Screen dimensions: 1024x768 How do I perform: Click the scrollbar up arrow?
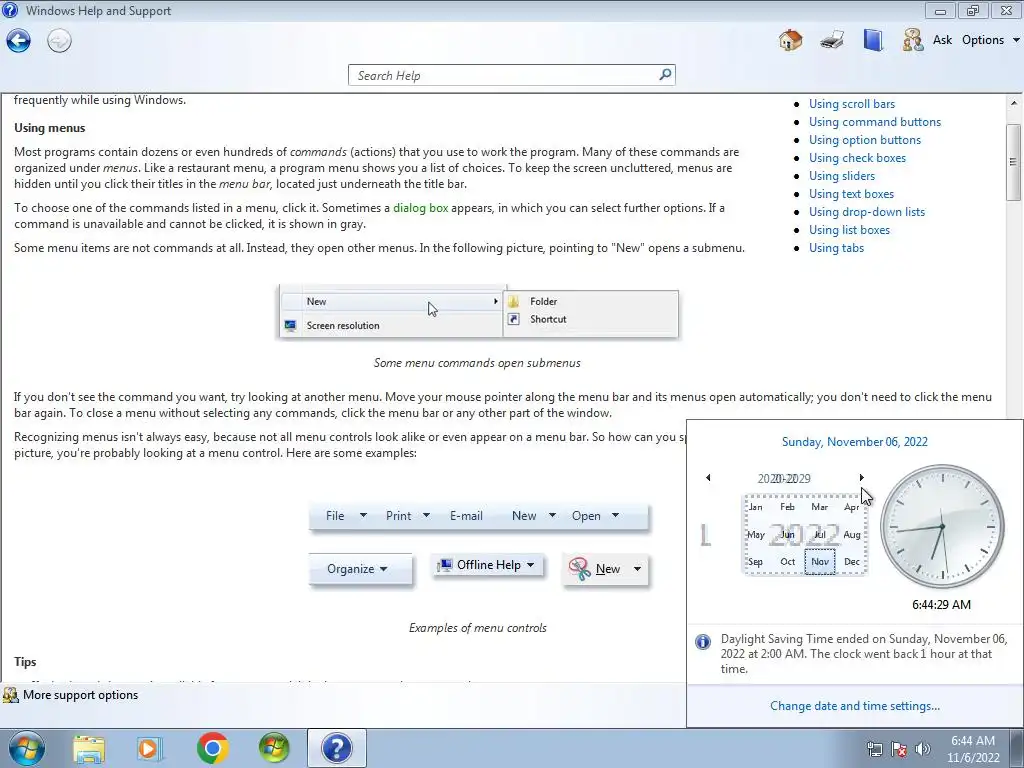1013,103
